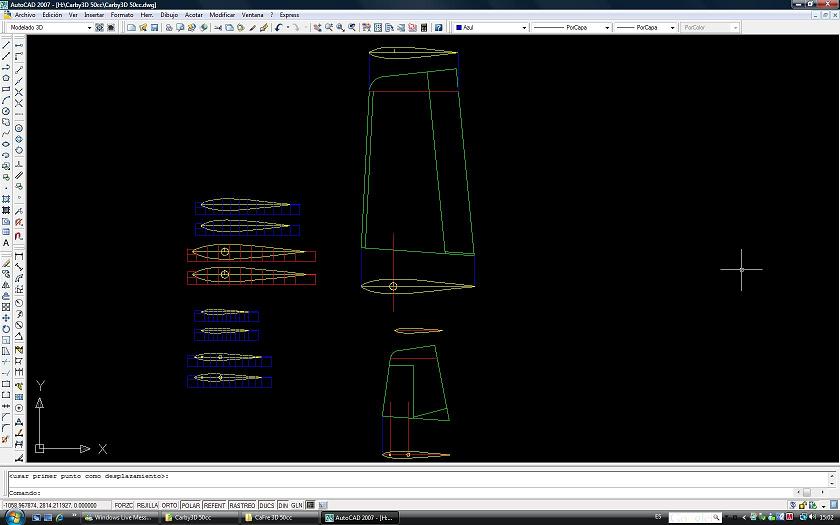840x525 pixels.
Task: Toggle POLAR tracking in status bar
Action: [x=190, y=505]
